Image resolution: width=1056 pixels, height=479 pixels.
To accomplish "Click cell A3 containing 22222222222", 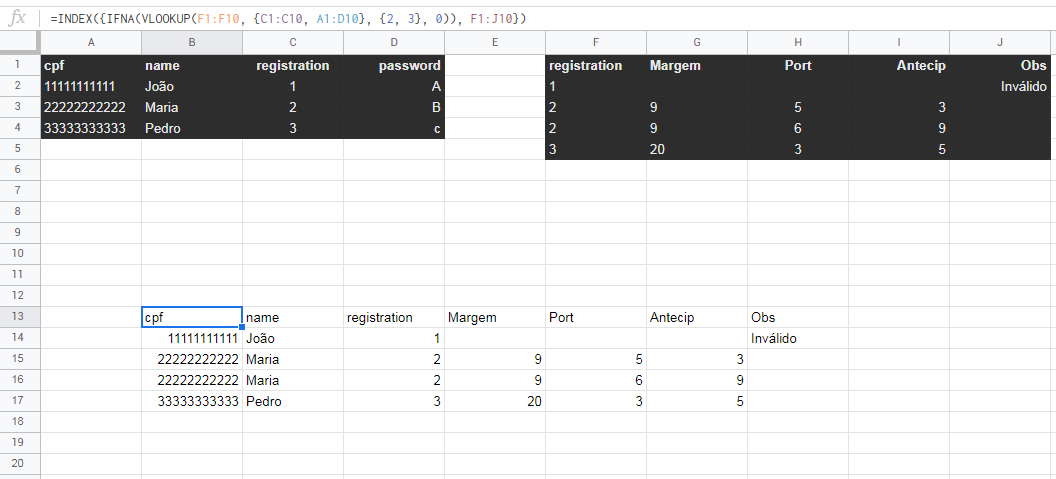I will pos(91,107).
